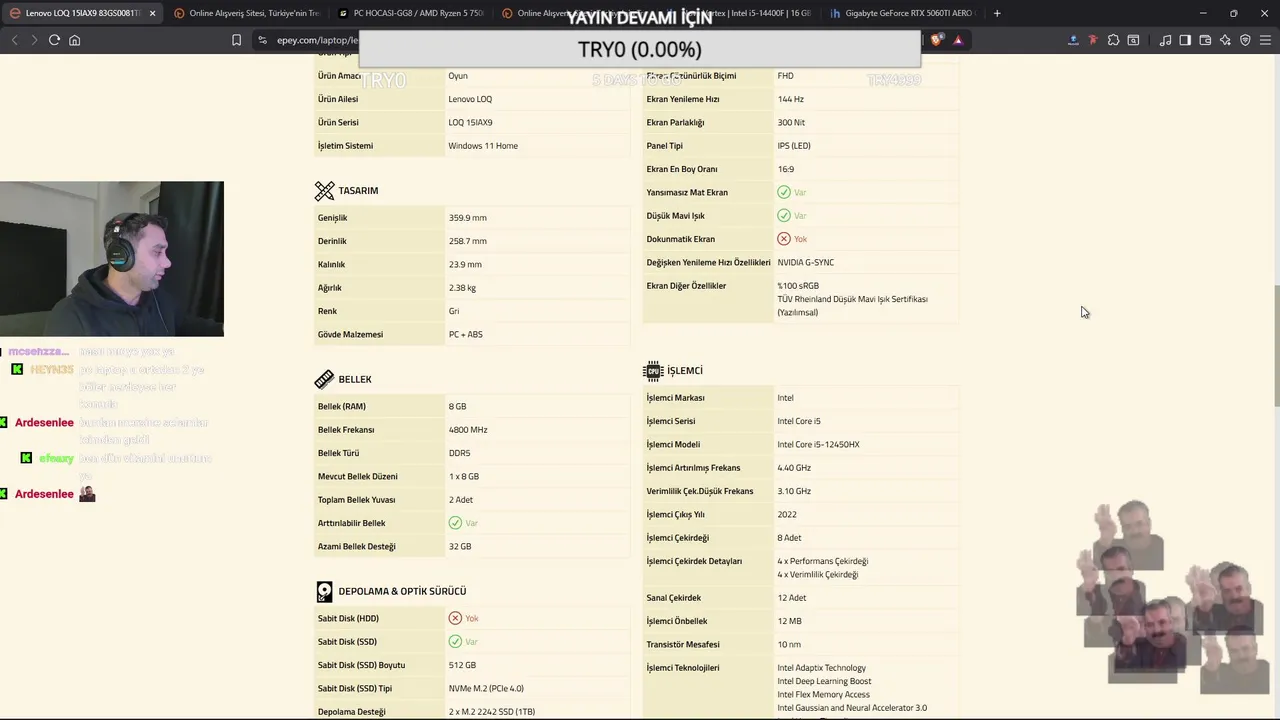
Task: Click the page vertical scrollbar thumb
Action: pos(1275,345)
